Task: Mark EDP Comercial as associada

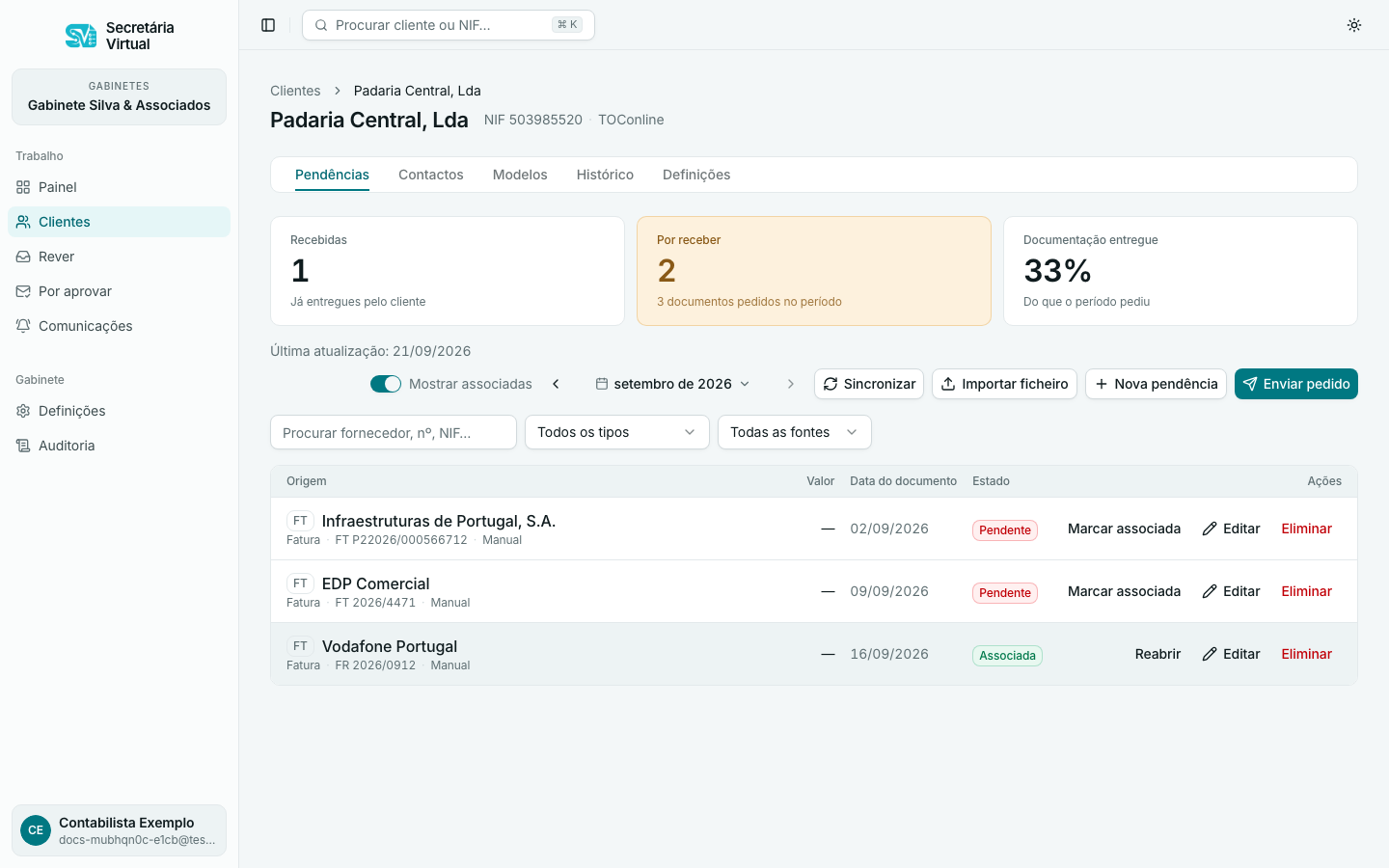Action: coord(1124,591)
